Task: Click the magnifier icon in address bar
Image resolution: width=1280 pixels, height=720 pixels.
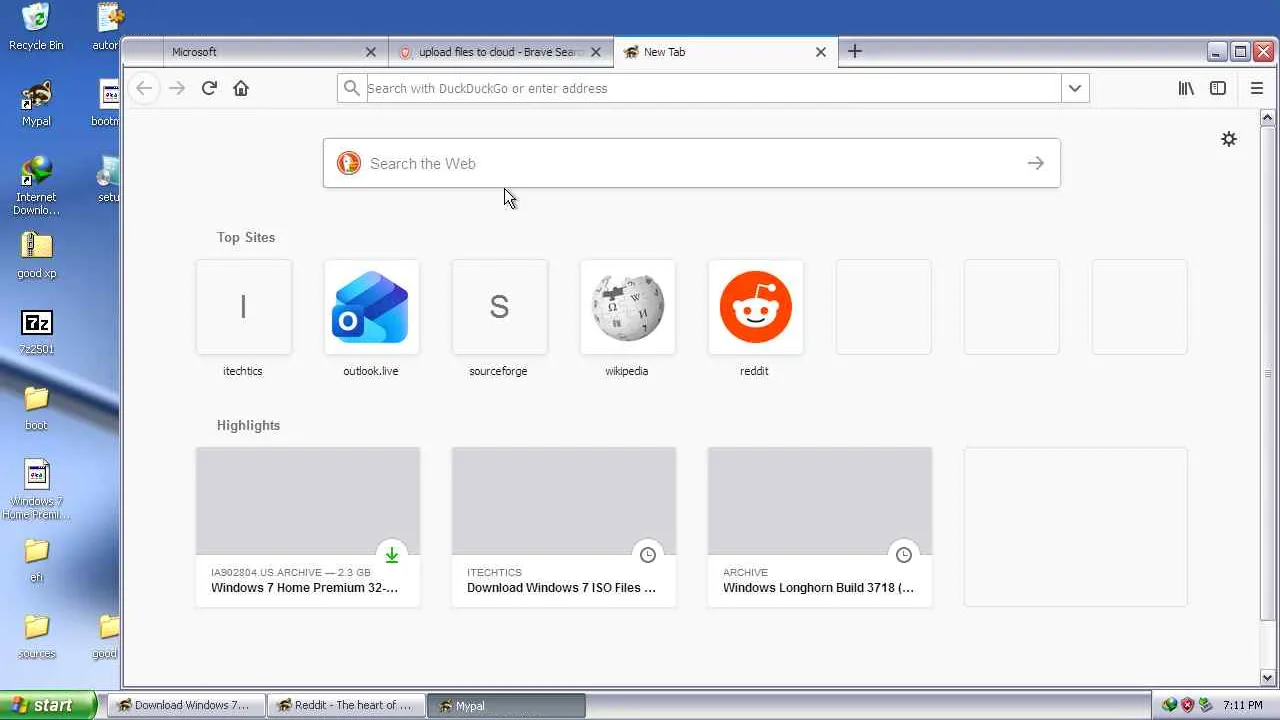Action: [352, 88]
